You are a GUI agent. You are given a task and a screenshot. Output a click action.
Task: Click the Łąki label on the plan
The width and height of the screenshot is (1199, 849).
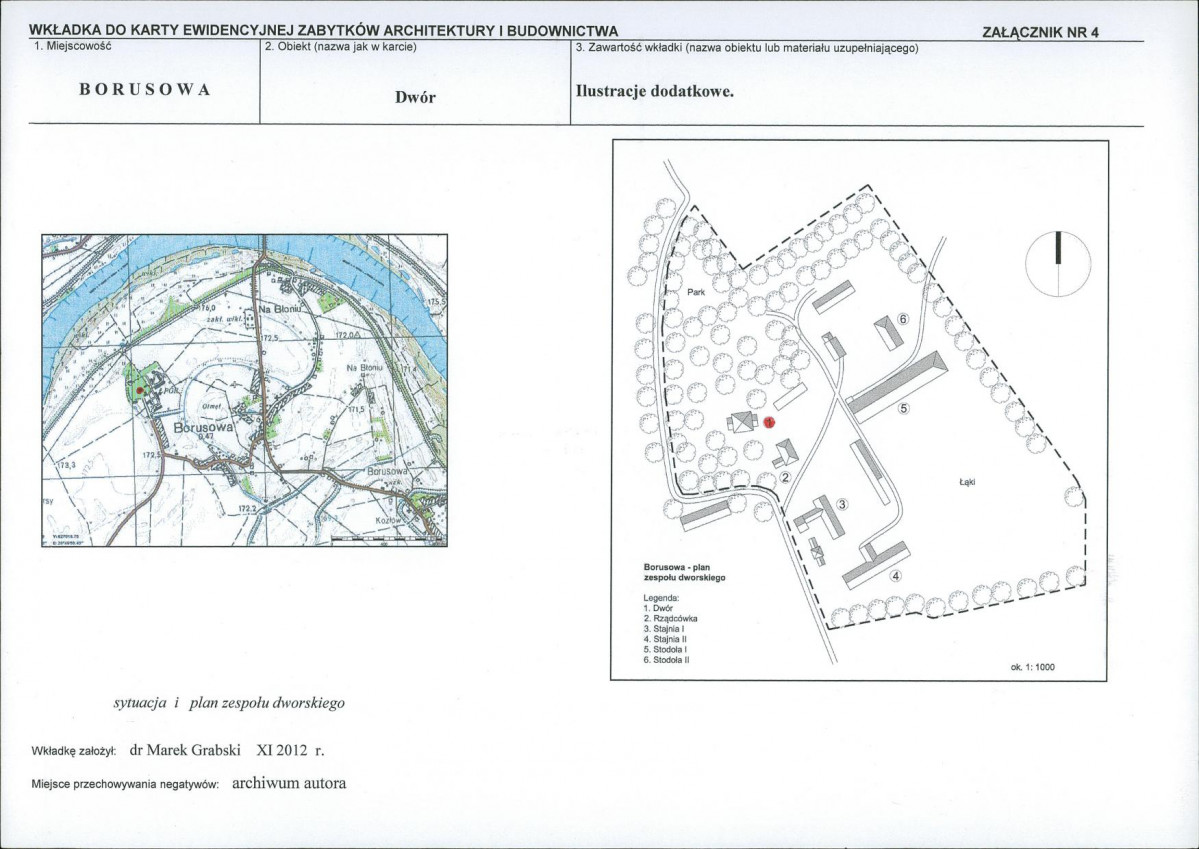click(967, 482)
